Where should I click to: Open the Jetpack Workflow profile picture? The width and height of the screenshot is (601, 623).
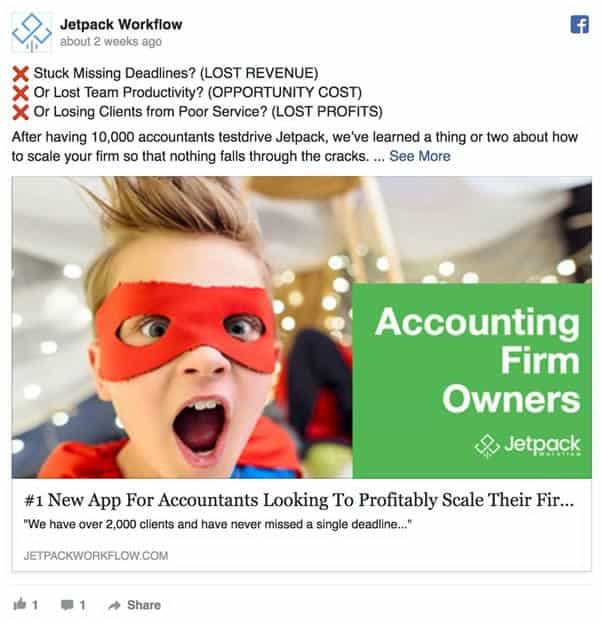click(x=31, y=33)
